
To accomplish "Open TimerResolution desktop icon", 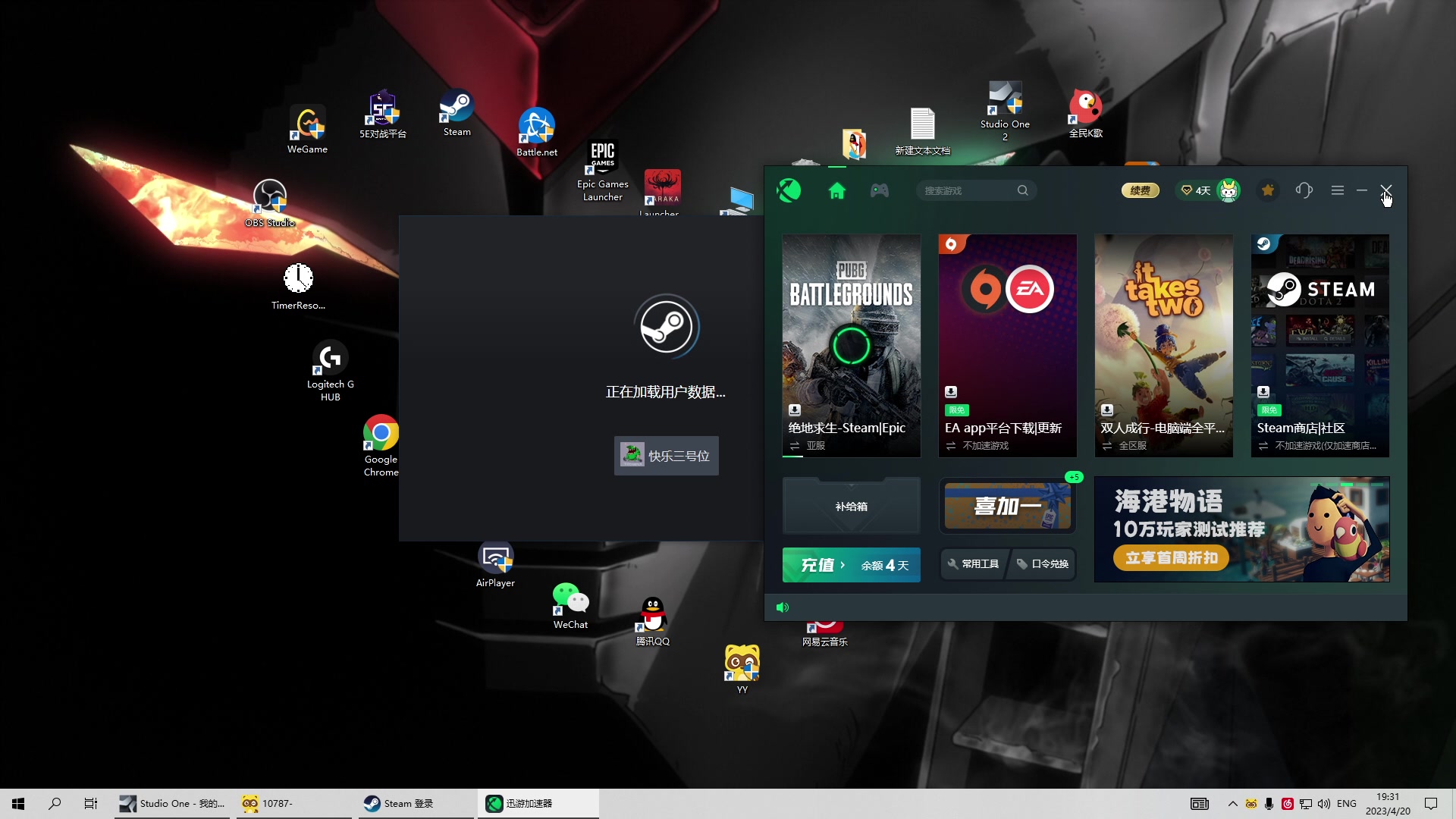I will (x=298, y=287).
